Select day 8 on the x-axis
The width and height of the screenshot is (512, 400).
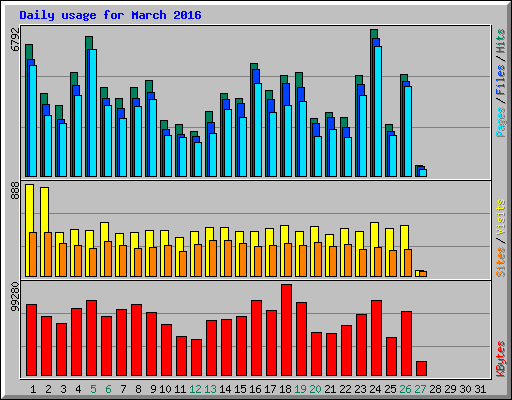(x=138, y=389)
